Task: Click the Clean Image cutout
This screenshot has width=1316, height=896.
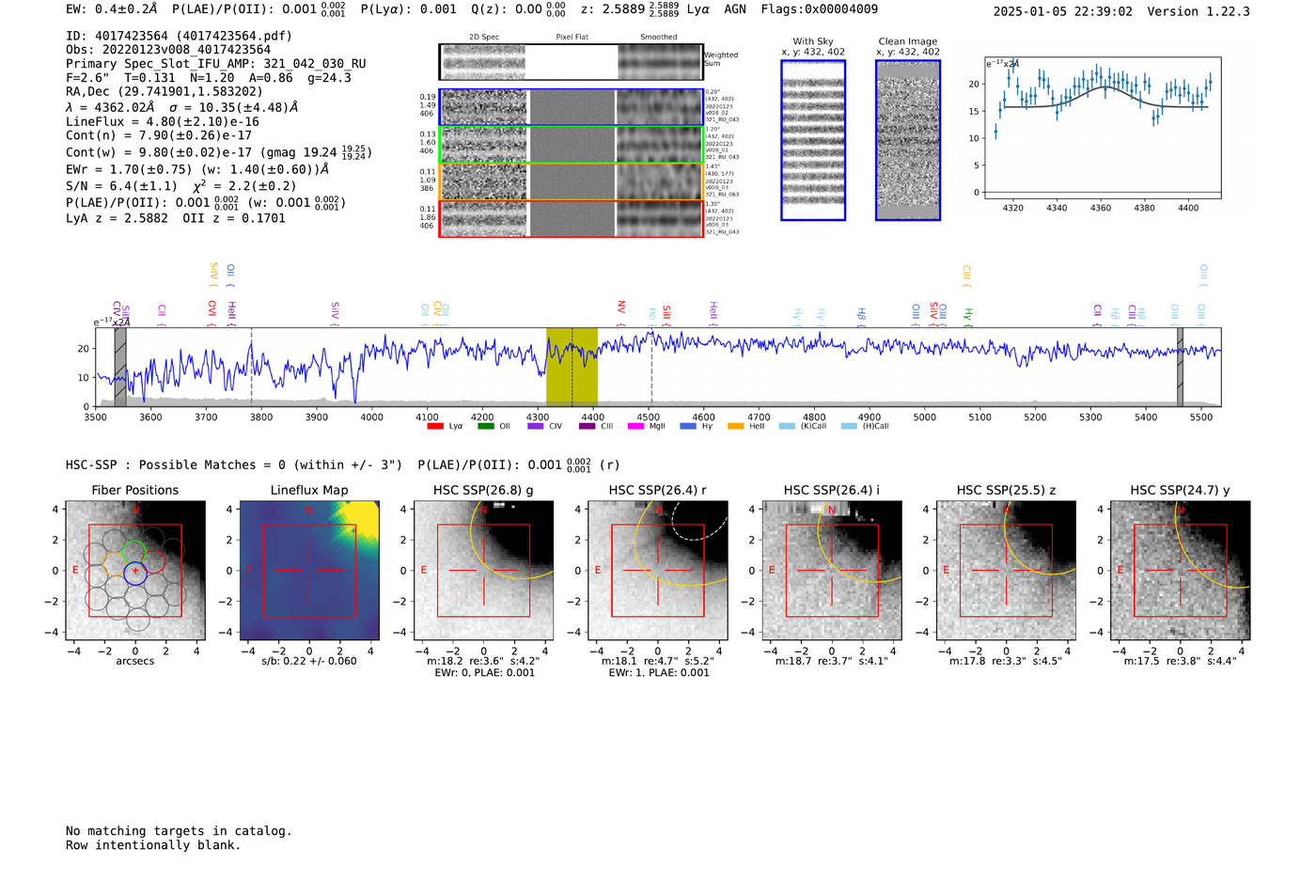Action: pyautogui.click(x=908, y=140)
